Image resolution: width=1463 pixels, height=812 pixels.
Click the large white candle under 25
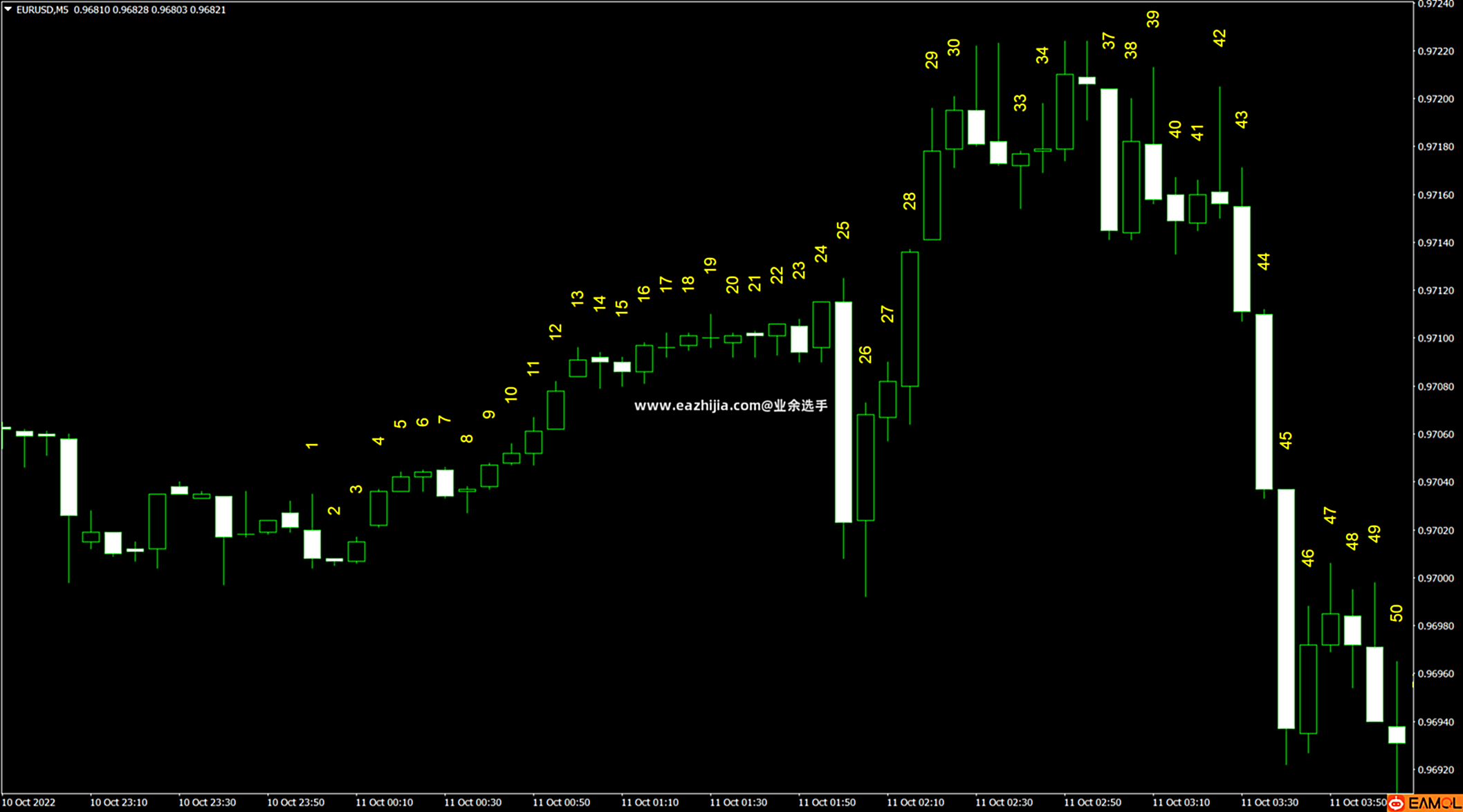tap(843, 412)
